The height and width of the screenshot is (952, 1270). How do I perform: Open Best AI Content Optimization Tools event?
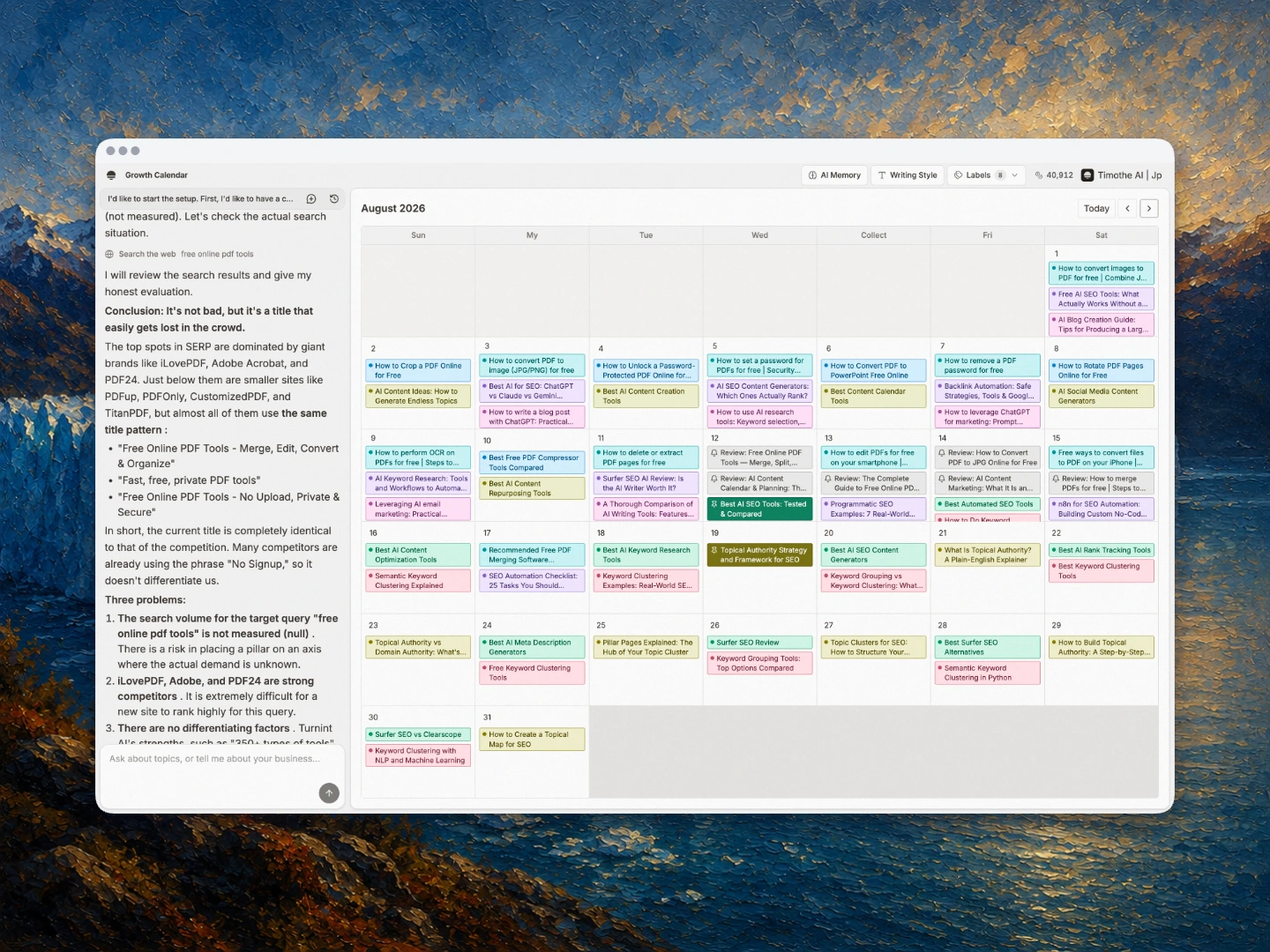point(418,554)
